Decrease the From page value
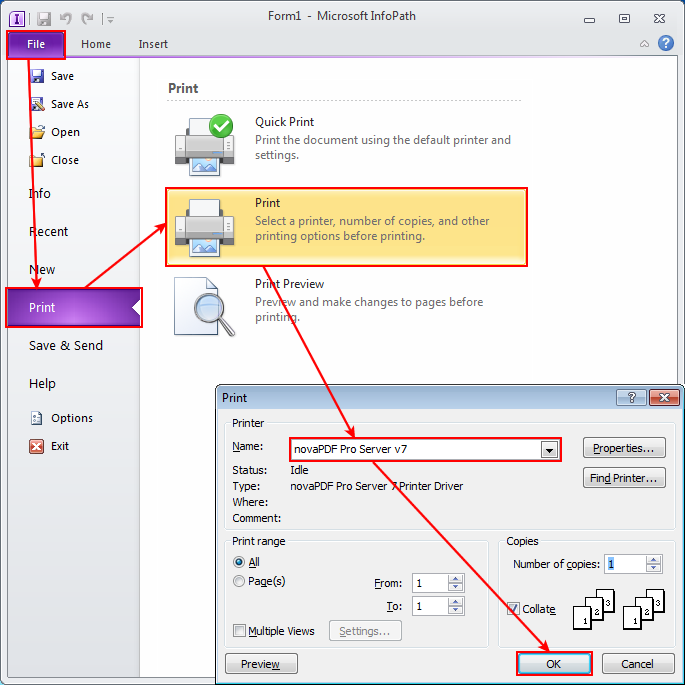This screenshot has height=685, width=685. [456, 588]
